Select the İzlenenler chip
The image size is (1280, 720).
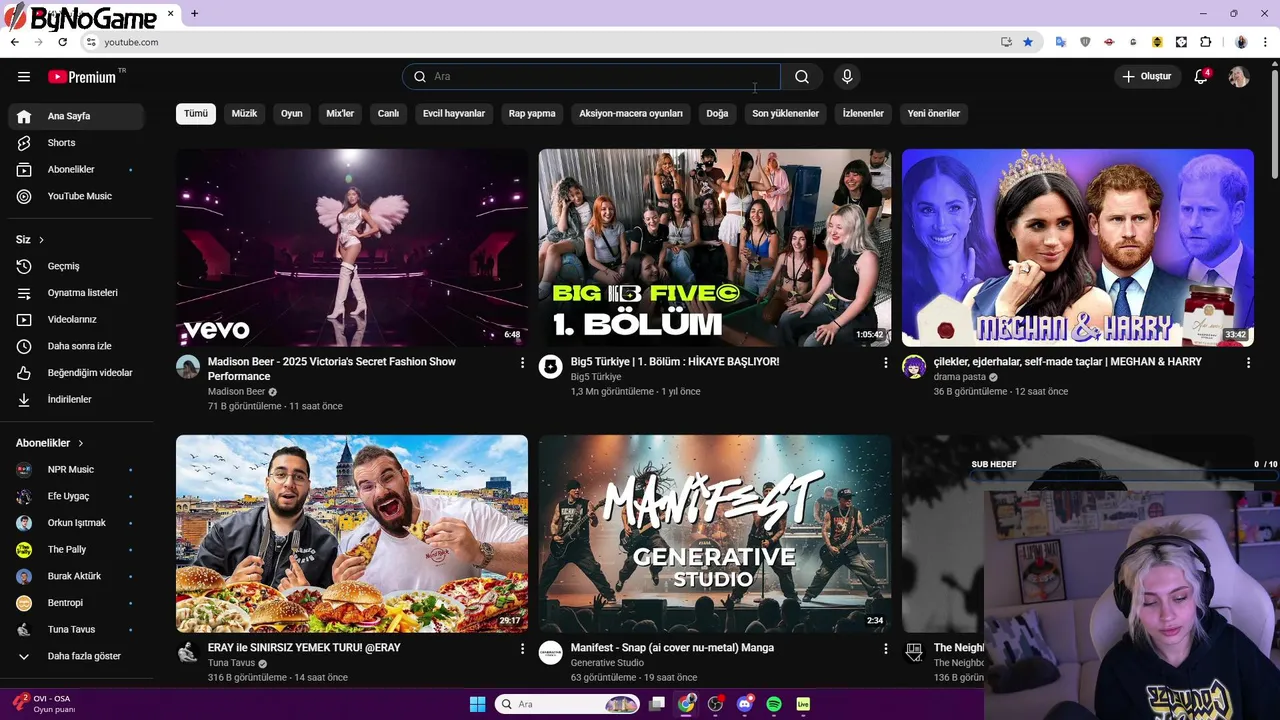coord(863,114)
